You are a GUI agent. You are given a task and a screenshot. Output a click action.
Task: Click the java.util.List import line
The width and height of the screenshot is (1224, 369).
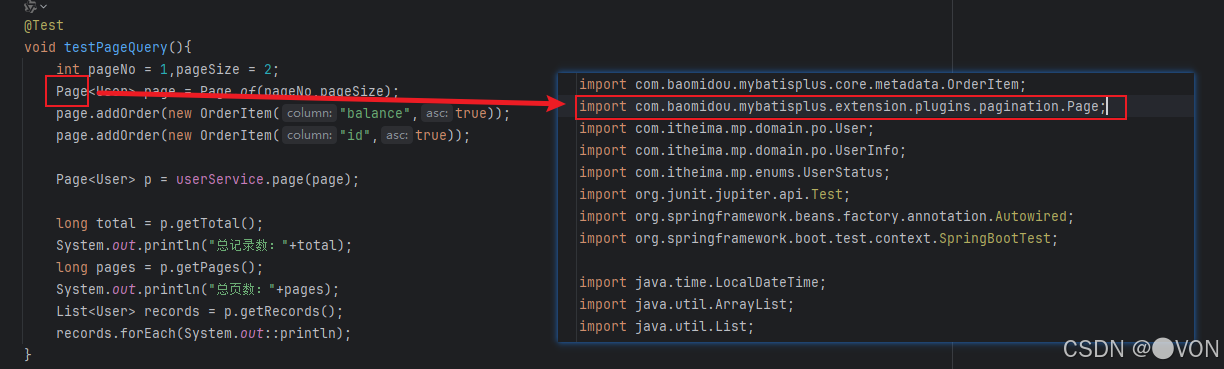point(667,327)
